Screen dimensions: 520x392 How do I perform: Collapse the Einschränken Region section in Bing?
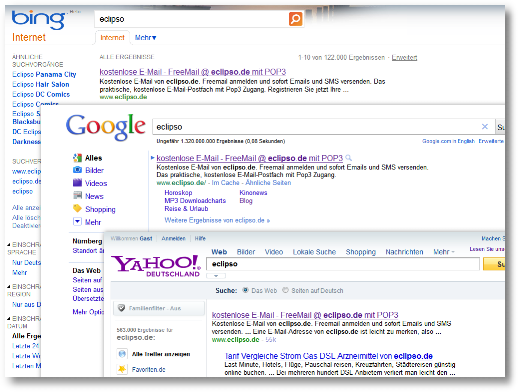[9, 287]
